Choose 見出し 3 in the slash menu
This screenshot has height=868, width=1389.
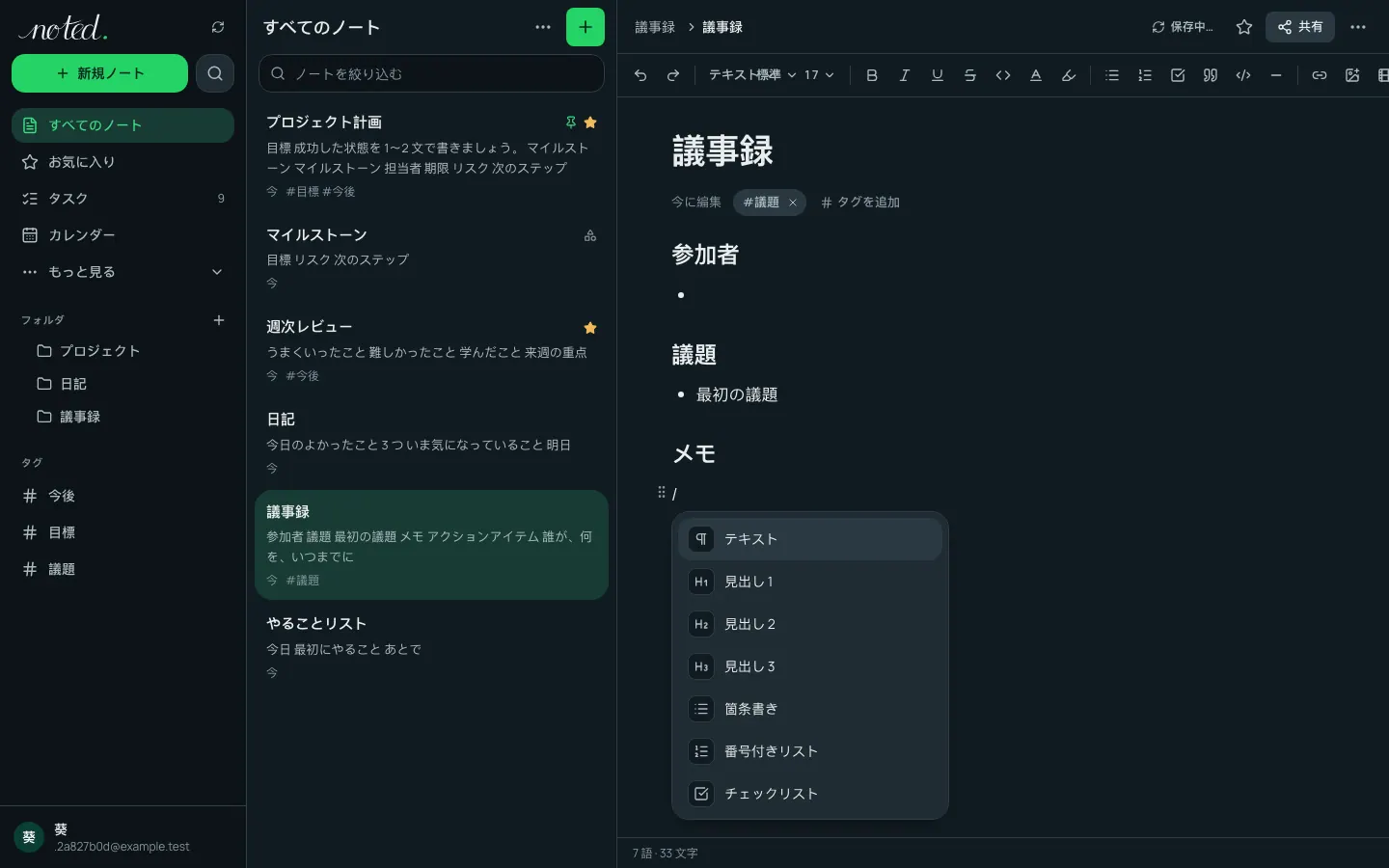click(x=810, y=666)
